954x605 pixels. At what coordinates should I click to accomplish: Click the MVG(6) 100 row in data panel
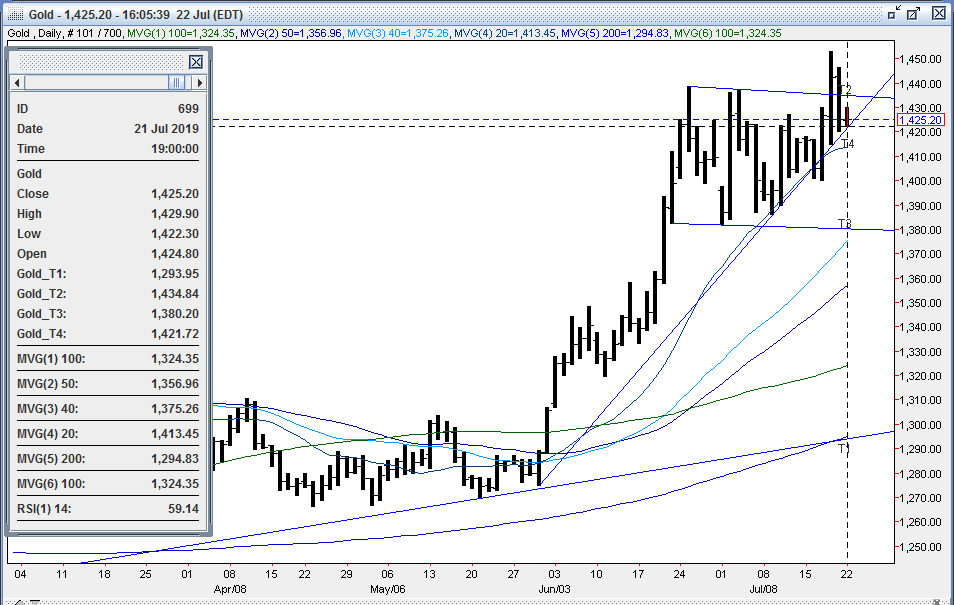click(108, 484)
